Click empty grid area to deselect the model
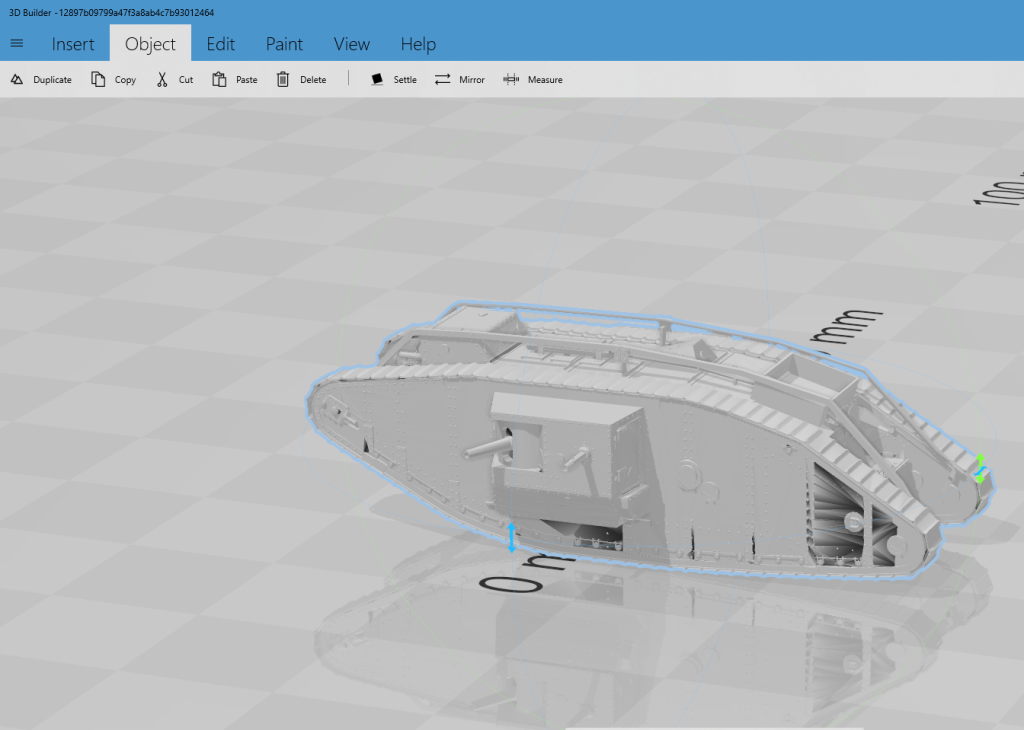 click(150, 250)
